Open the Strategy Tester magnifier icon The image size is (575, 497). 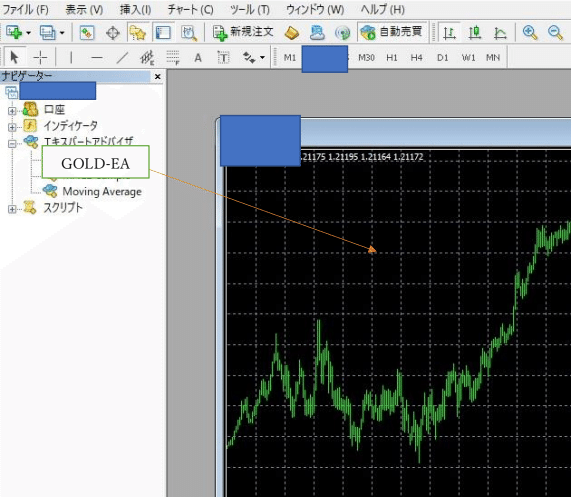tap(189, 33)
